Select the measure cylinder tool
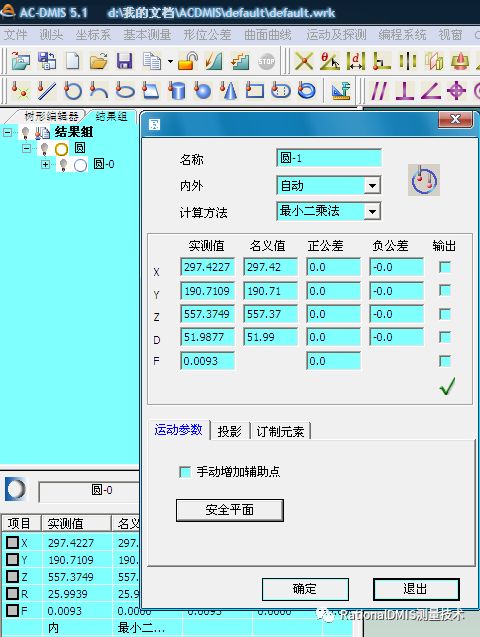Viewport: 480px width, 637px height. pyautogui.click(x=177, y=91)
